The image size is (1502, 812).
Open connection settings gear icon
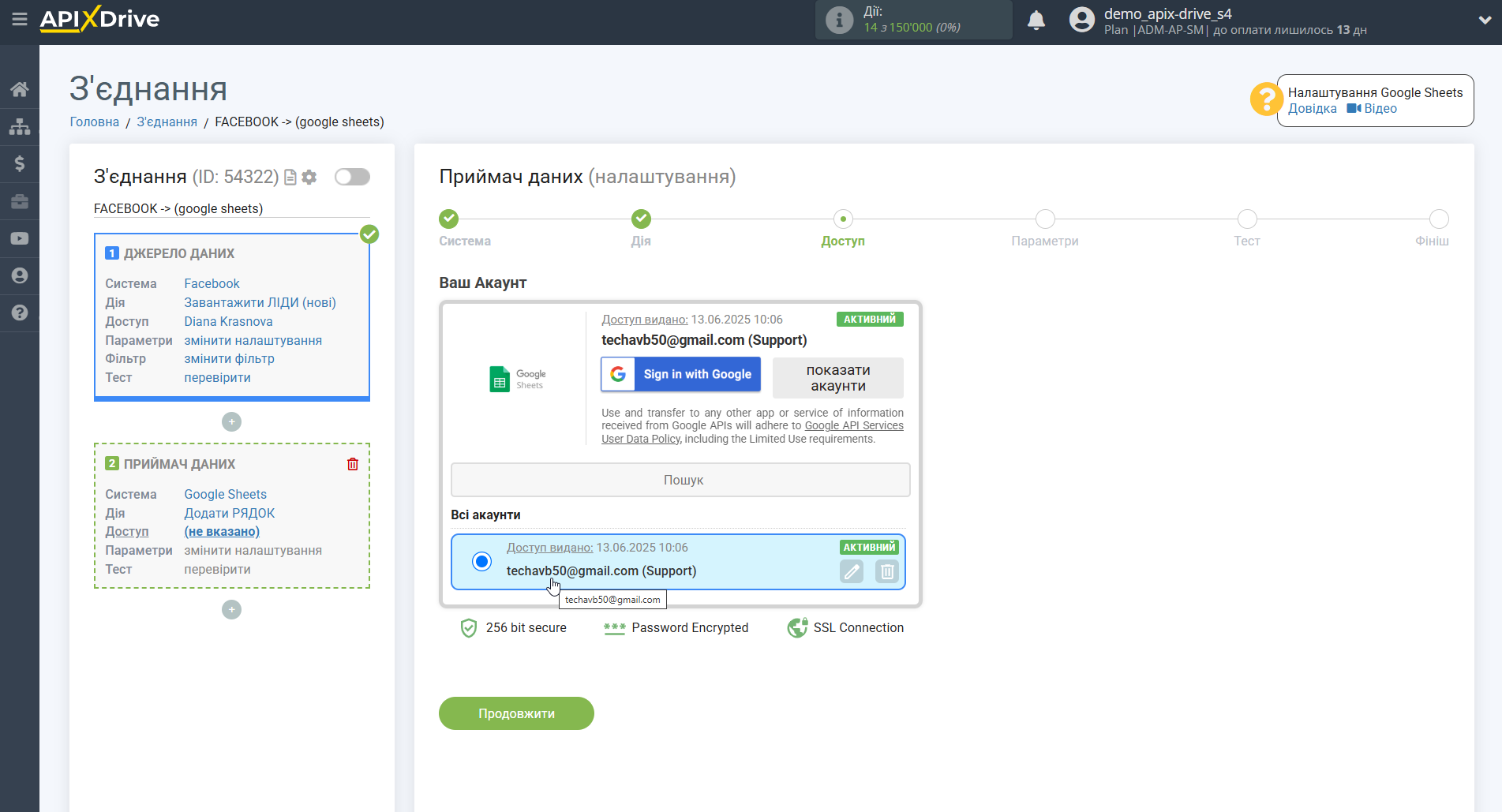pyautogui.click(x=309, y=178)
